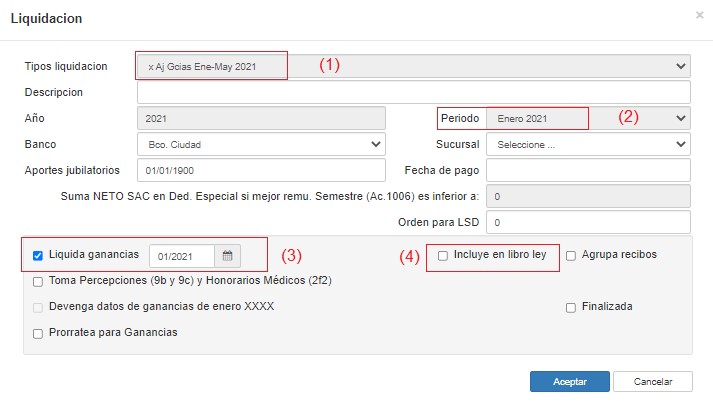Click the Año field showing 2021
The width and height of the screenshot is (713, 416).
tap(260, 118)
